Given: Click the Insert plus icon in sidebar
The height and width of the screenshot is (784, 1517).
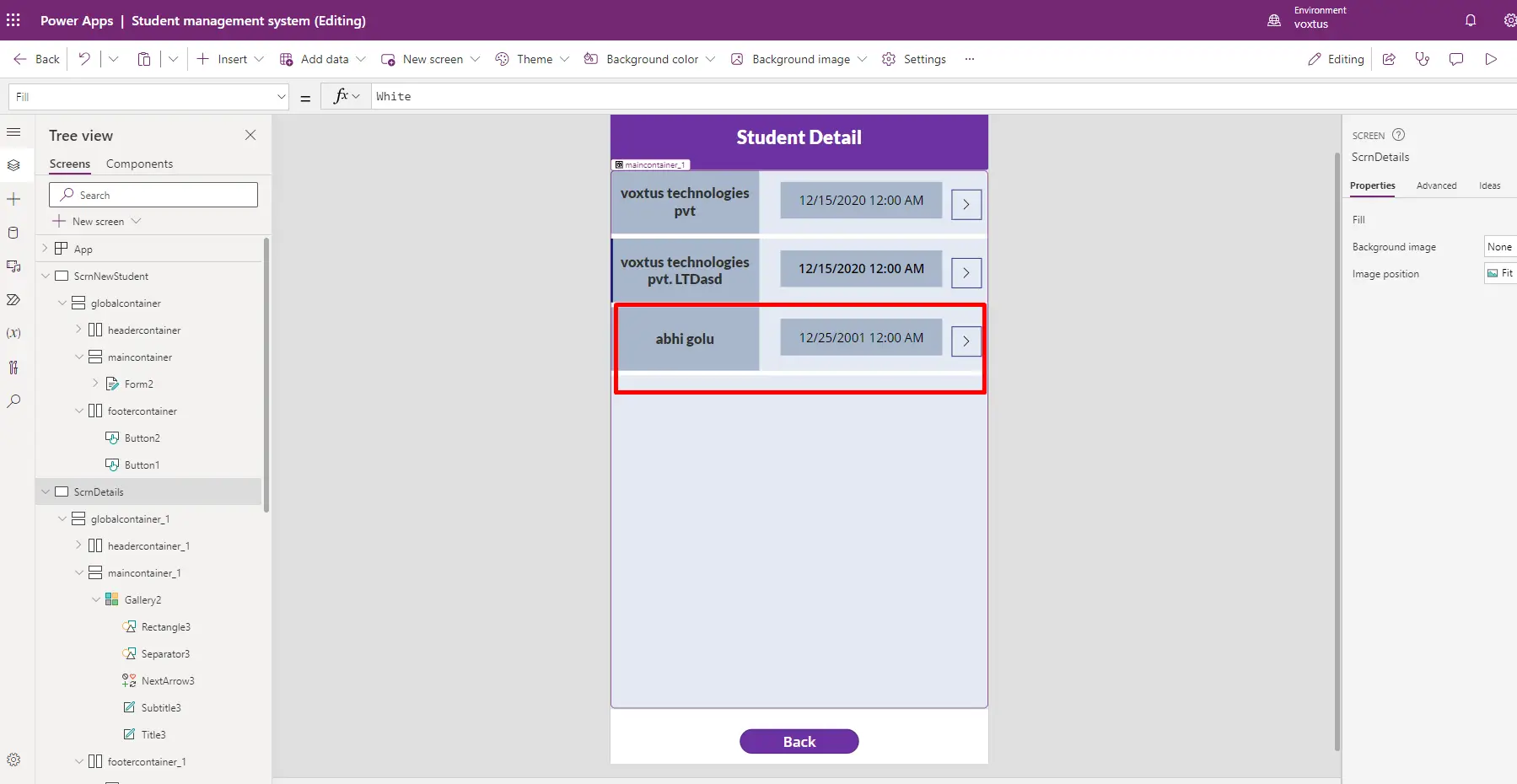Looking at the screenshot, I should pos(13,199).
